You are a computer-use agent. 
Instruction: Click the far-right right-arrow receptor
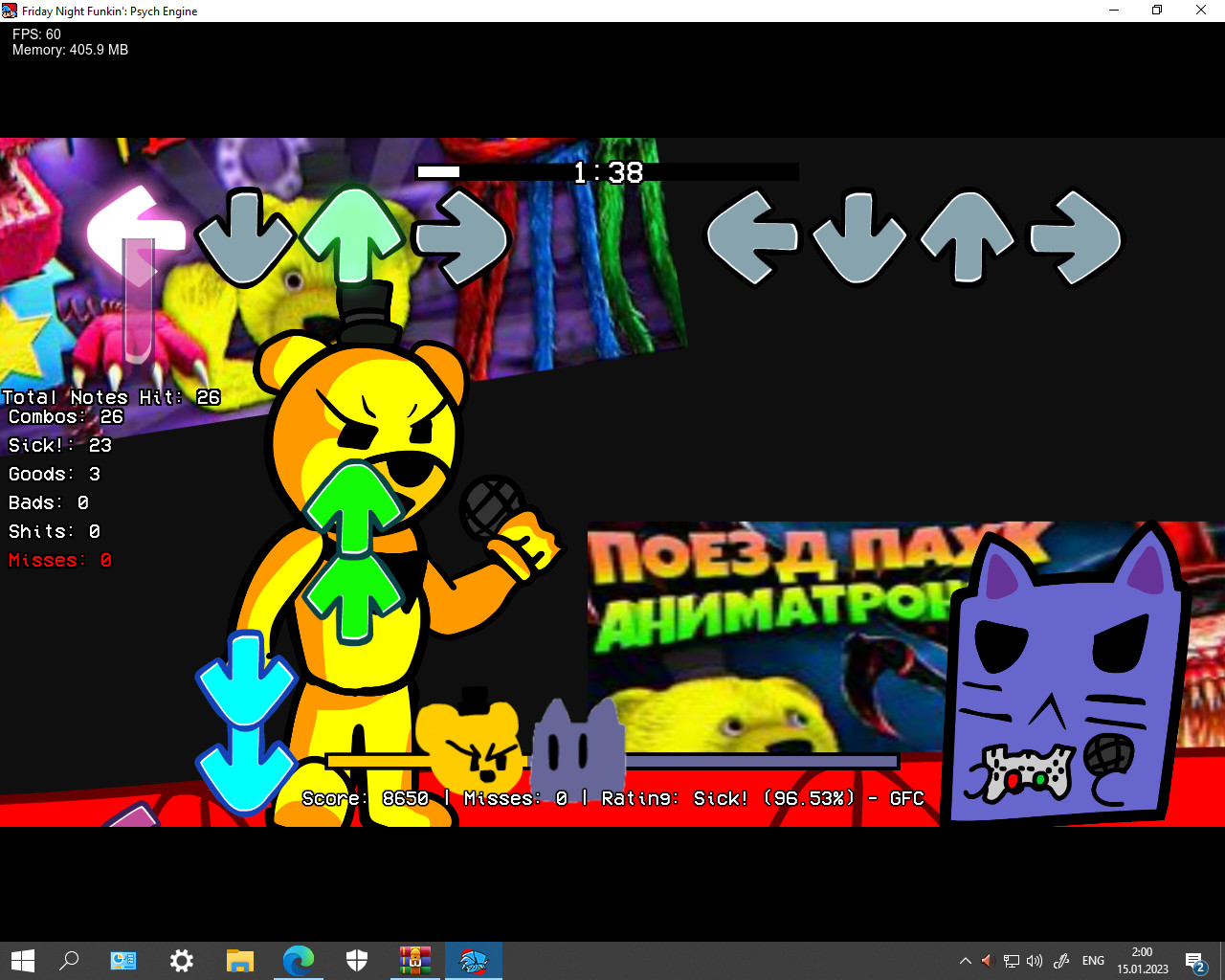click(x=1075, y=237)
